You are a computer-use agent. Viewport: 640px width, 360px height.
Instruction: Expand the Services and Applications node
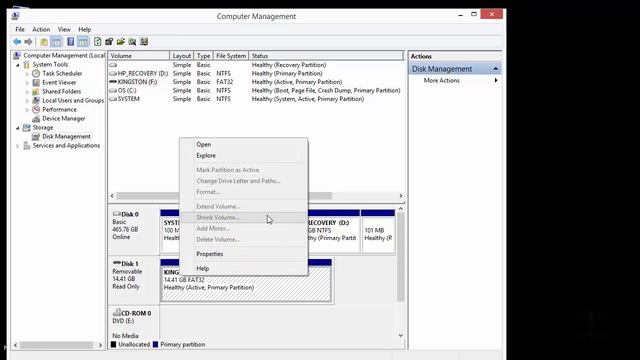pos(18,146)
